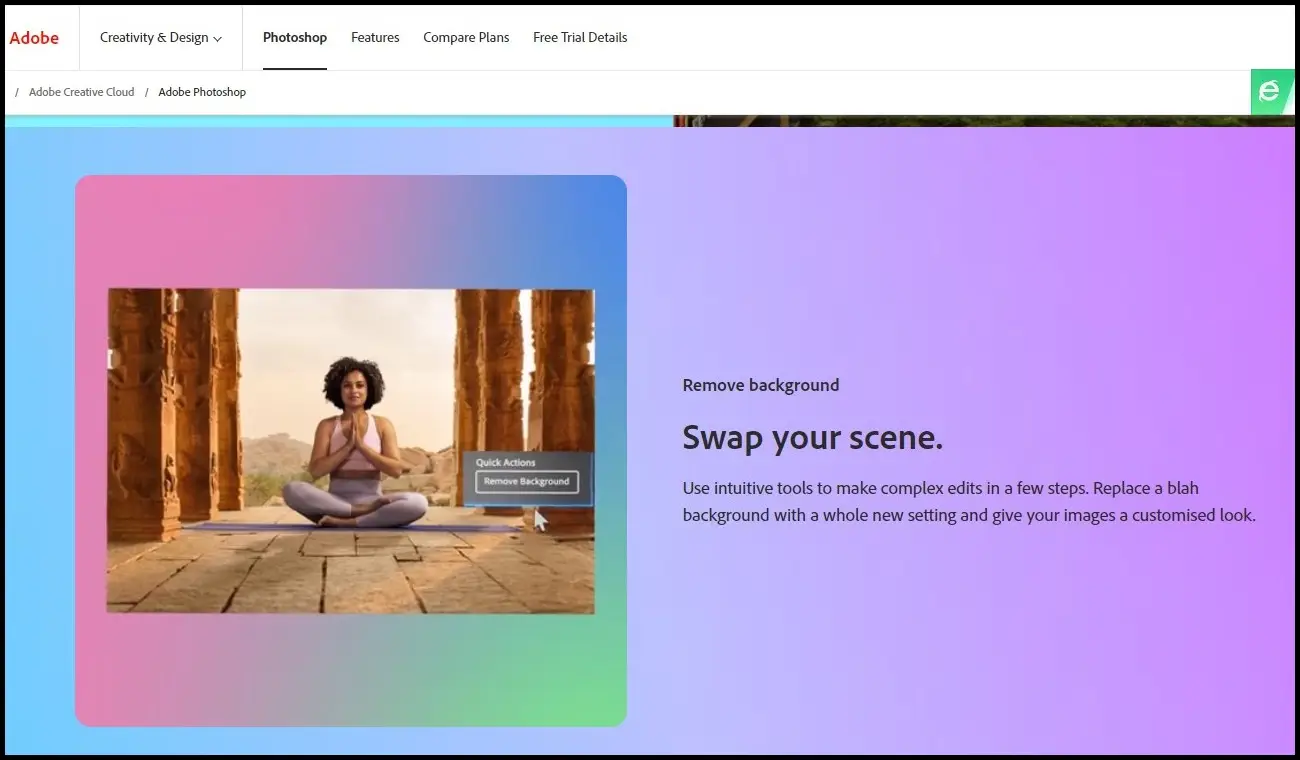This screenshot has height=760, width=1300.
Task: Click the Adobe logo
Action: click(34, 38)
